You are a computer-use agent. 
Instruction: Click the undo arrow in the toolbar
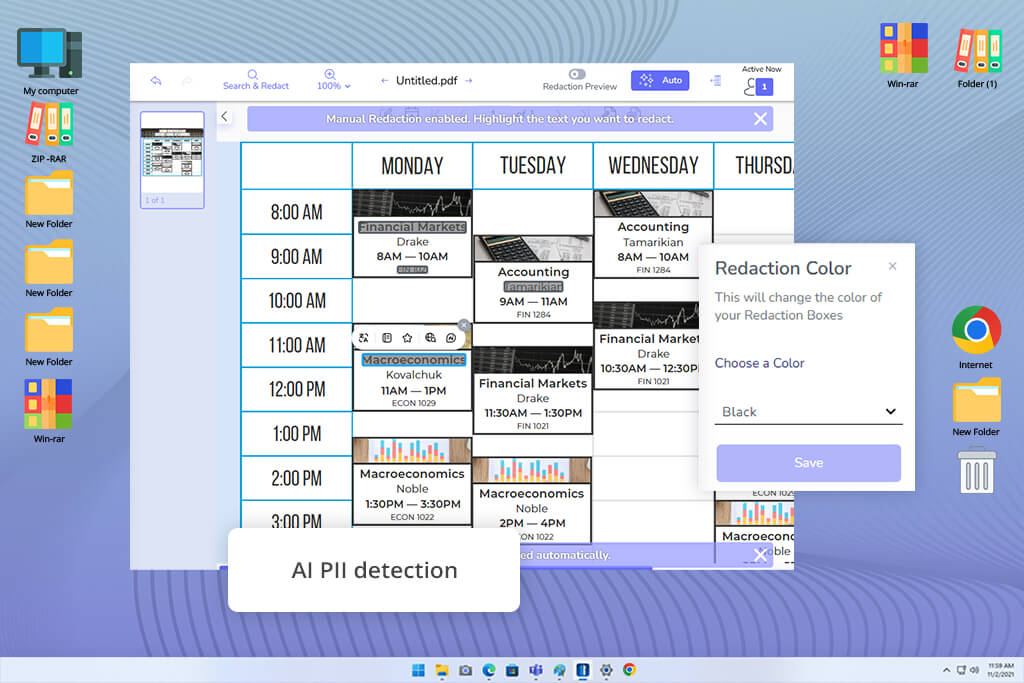(x=155, y=80)
